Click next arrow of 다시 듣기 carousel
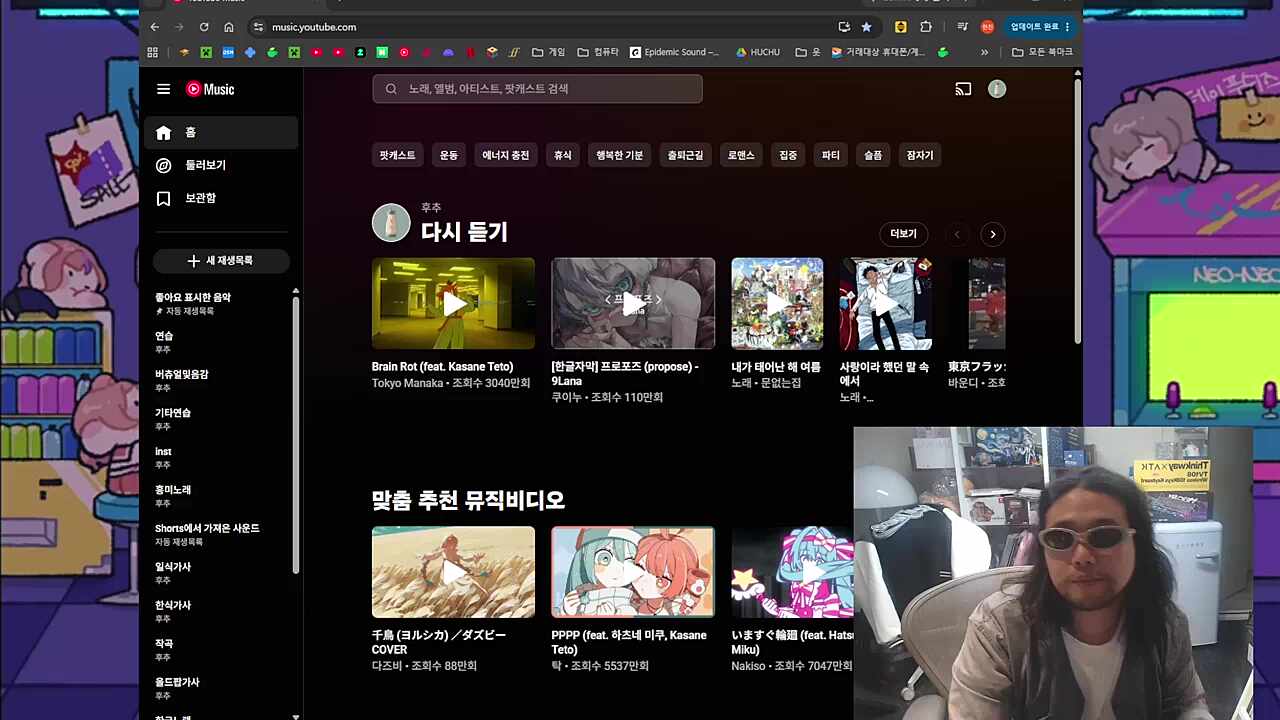This screenshot has height=720, width=1280. coord(993,234)
